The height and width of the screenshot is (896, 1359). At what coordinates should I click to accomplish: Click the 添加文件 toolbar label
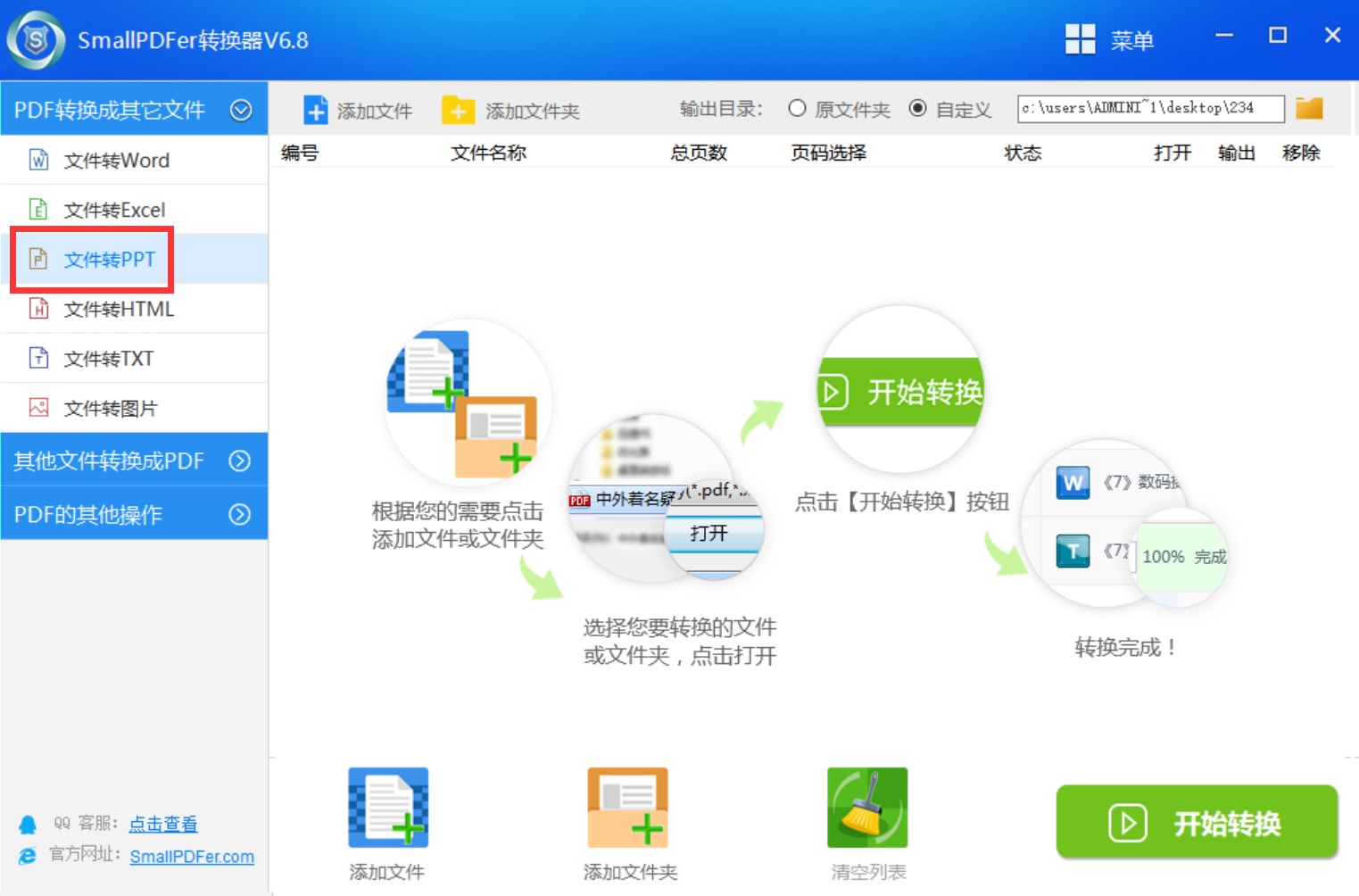[375, 111]
